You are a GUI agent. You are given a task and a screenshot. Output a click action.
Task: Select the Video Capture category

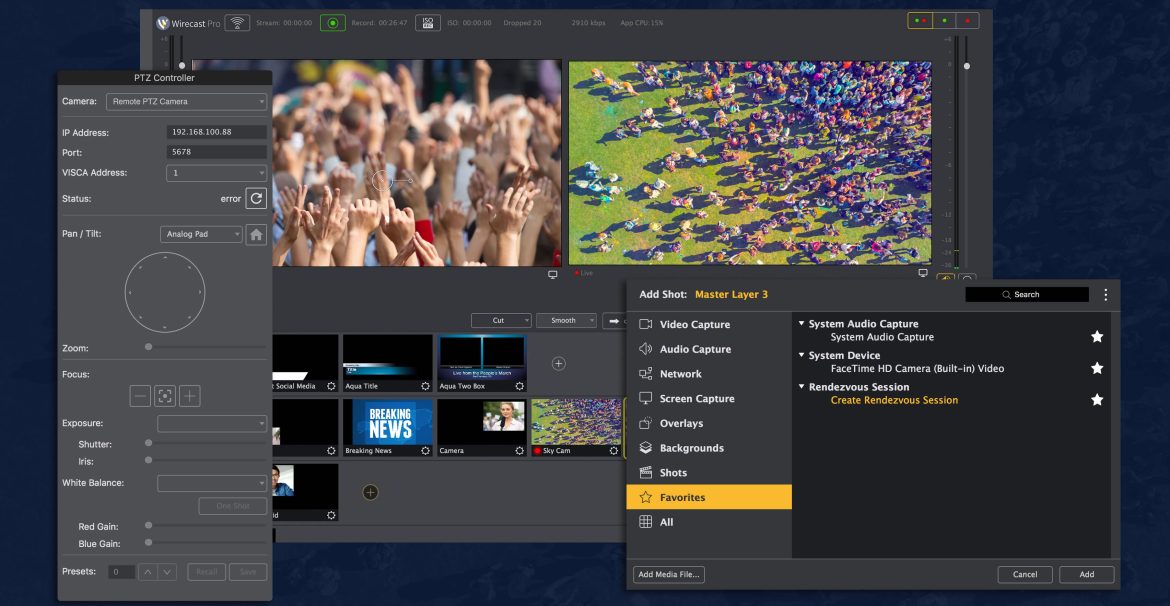pos(709,325)
